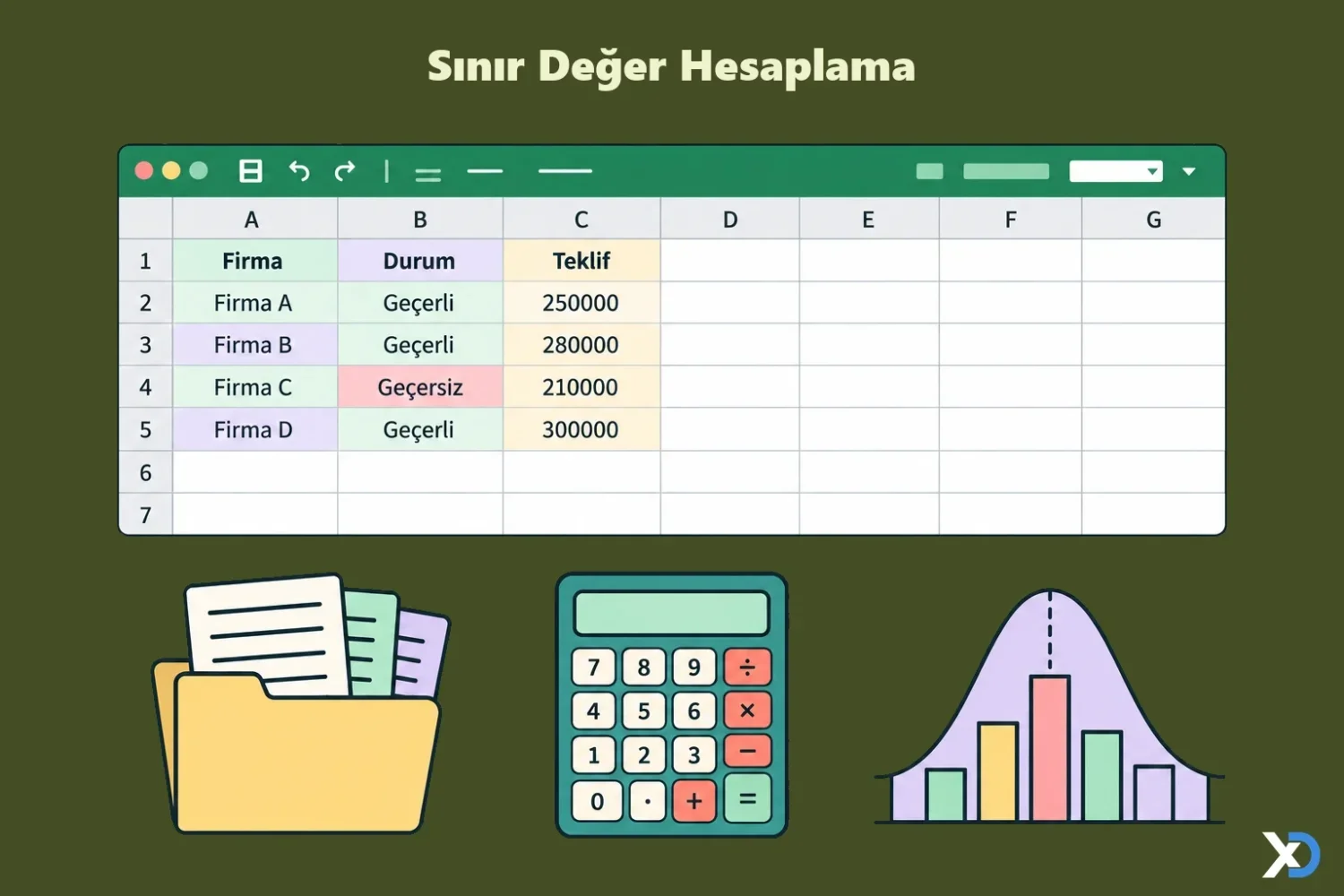Click the cell with value 210000
This screenshot has width=1344, height=896.
pyautogui.click(x=582, y=387)
